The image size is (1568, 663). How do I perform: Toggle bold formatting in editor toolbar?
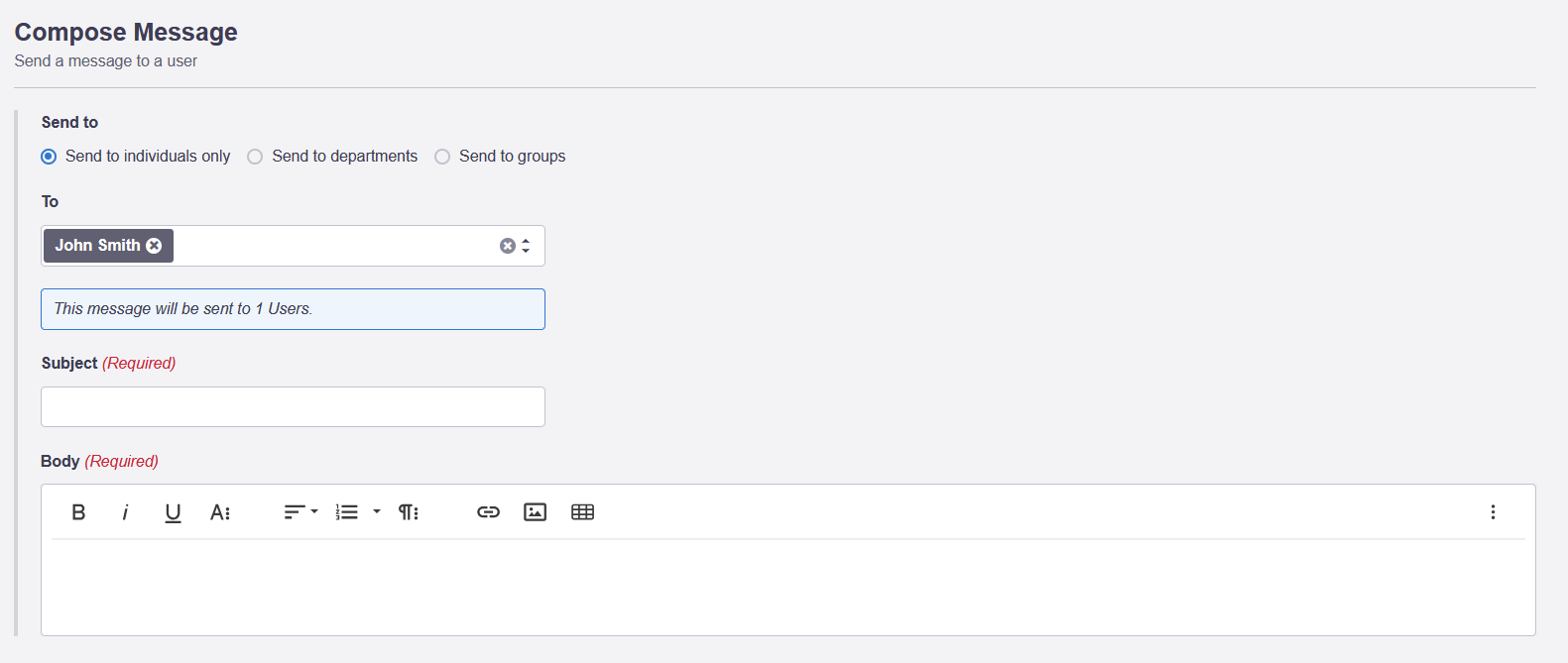(78, 512)
